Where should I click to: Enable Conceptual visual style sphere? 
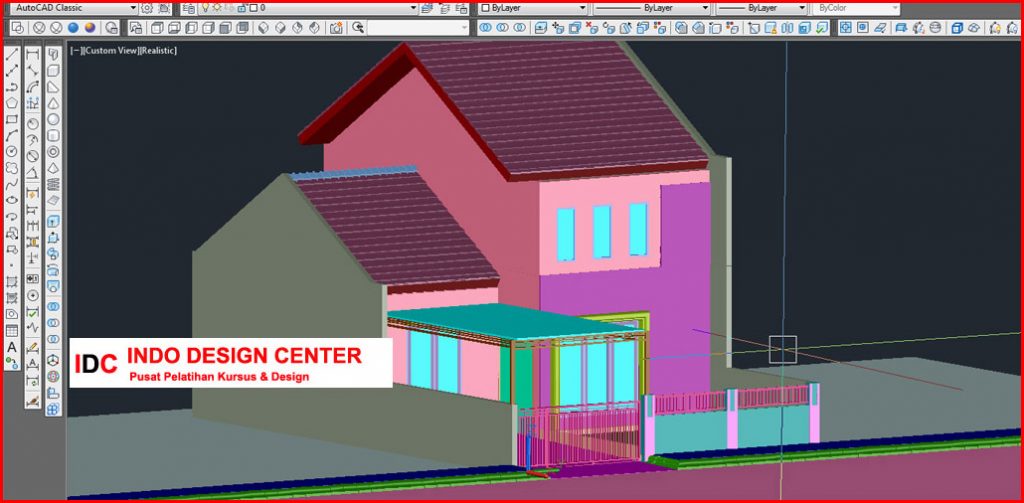(x=89, y=27)
